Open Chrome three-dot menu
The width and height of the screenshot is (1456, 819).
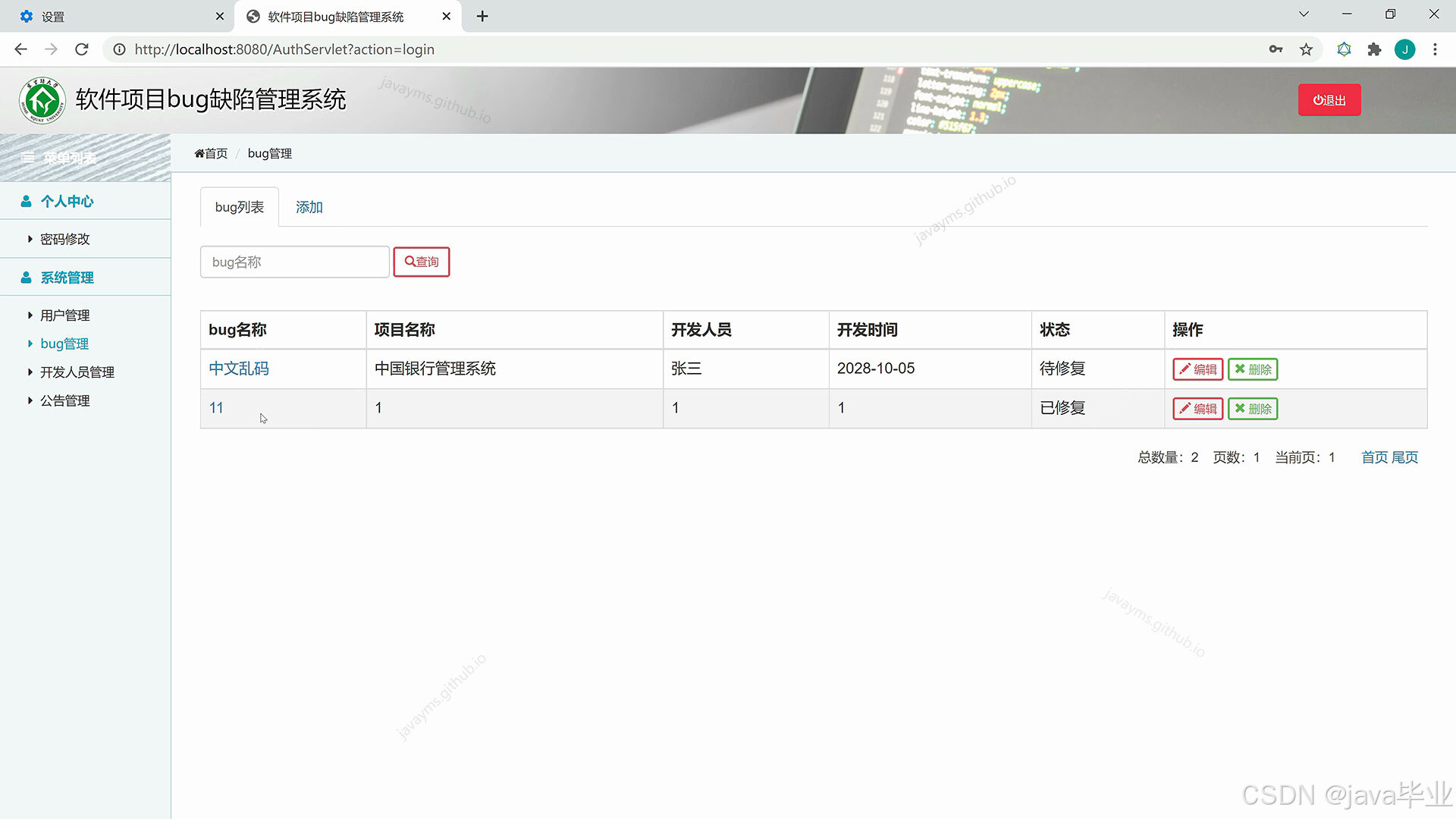coord(1435,49)
